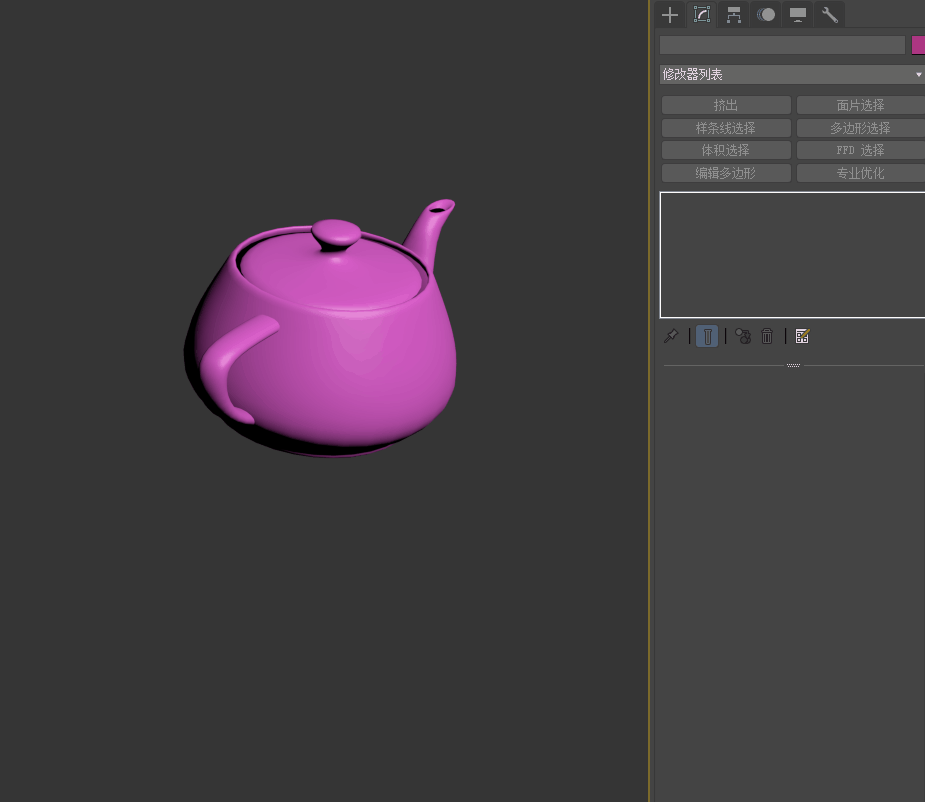The image size is (925, 802).
Task: Add the 编辑多边形 modifier
Action: [x=726, y=173]
